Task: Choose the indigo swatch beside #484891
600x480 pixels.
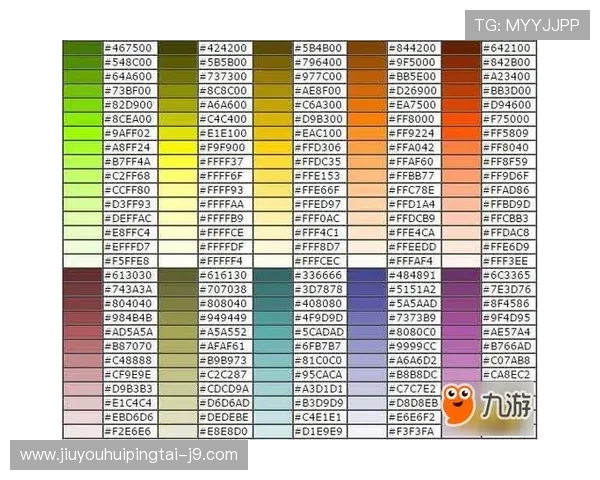Action: point(367,275)
